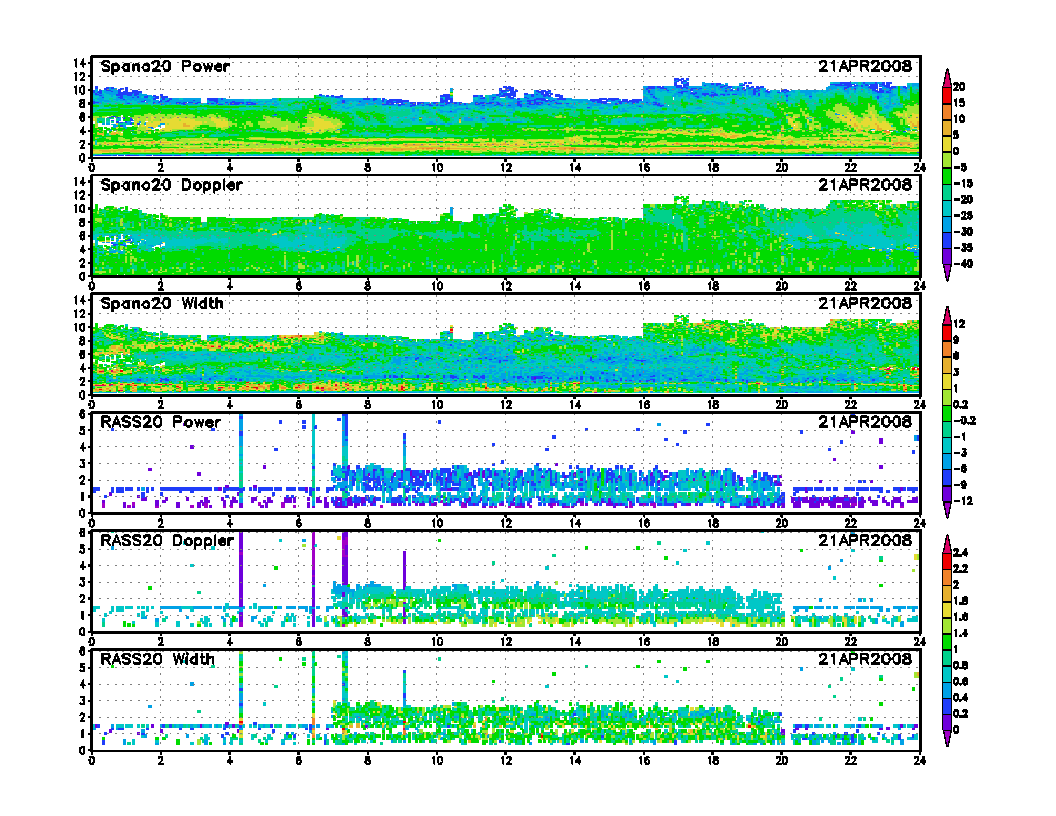
Task: Click the '12' x-axis label under Spano20 Power
Action: coord(506,168)
